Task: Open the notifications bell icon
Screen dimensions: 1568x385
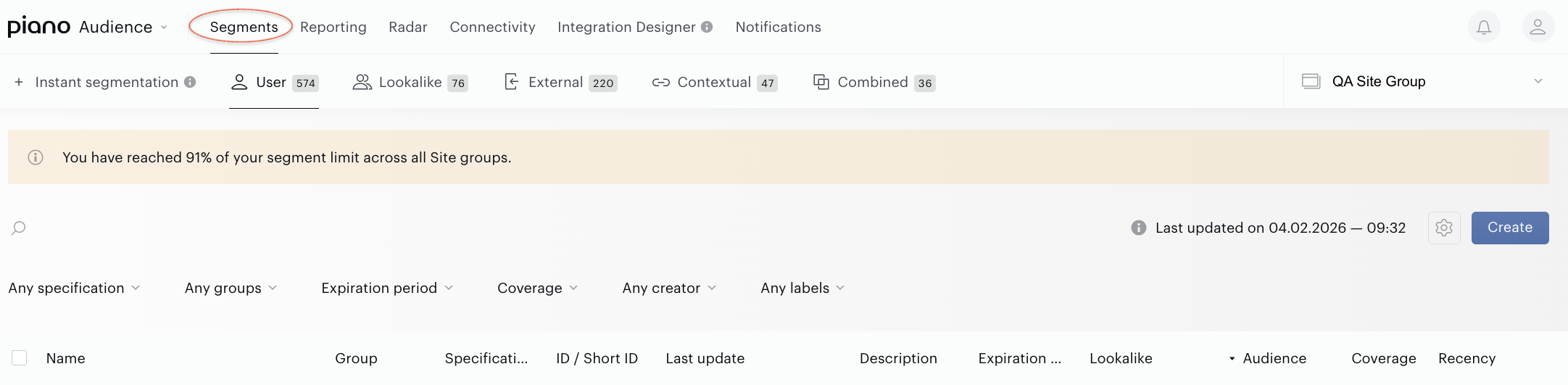Action: tap(1484, 28)
